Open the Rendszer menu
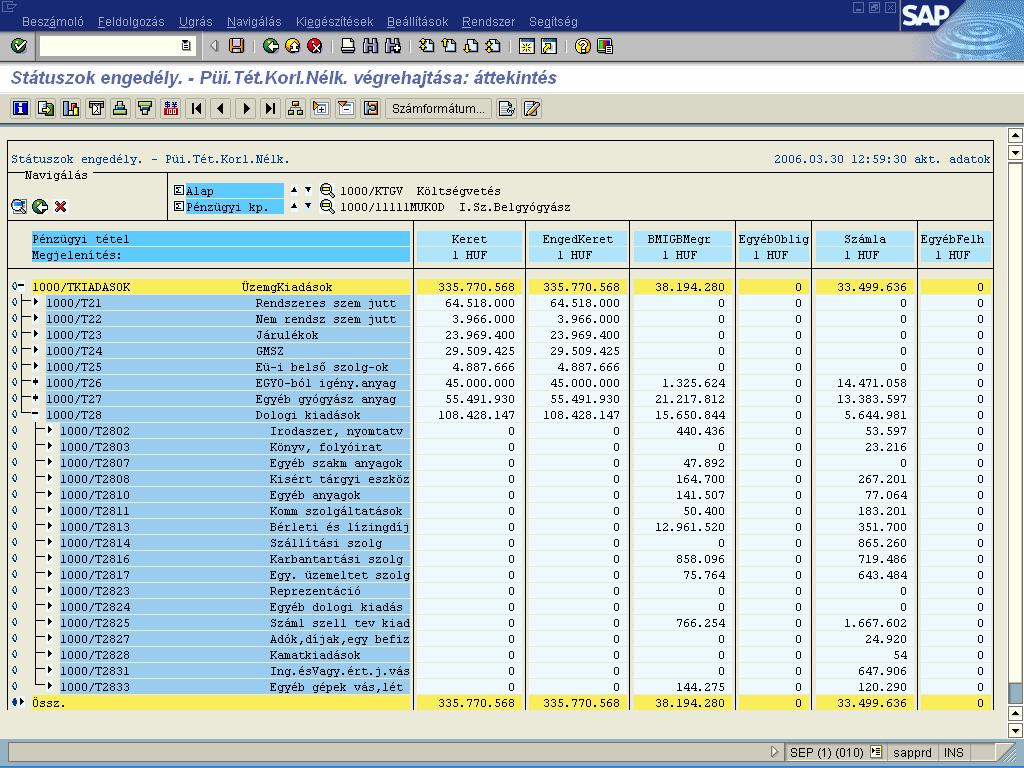 (488, 22)
